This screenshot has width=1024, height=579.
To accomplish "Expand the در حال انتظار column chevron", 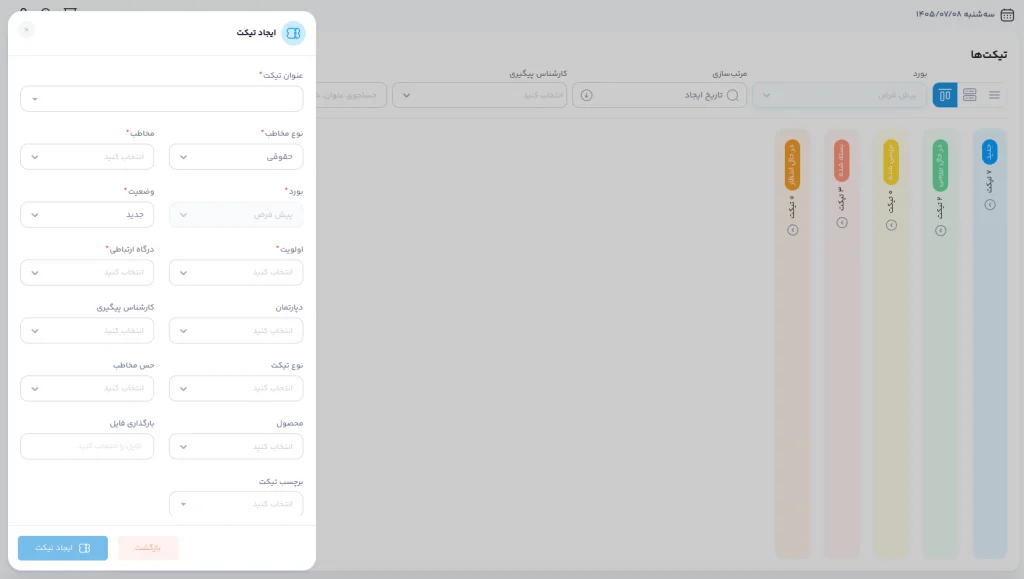I will (x=793, y=230).
